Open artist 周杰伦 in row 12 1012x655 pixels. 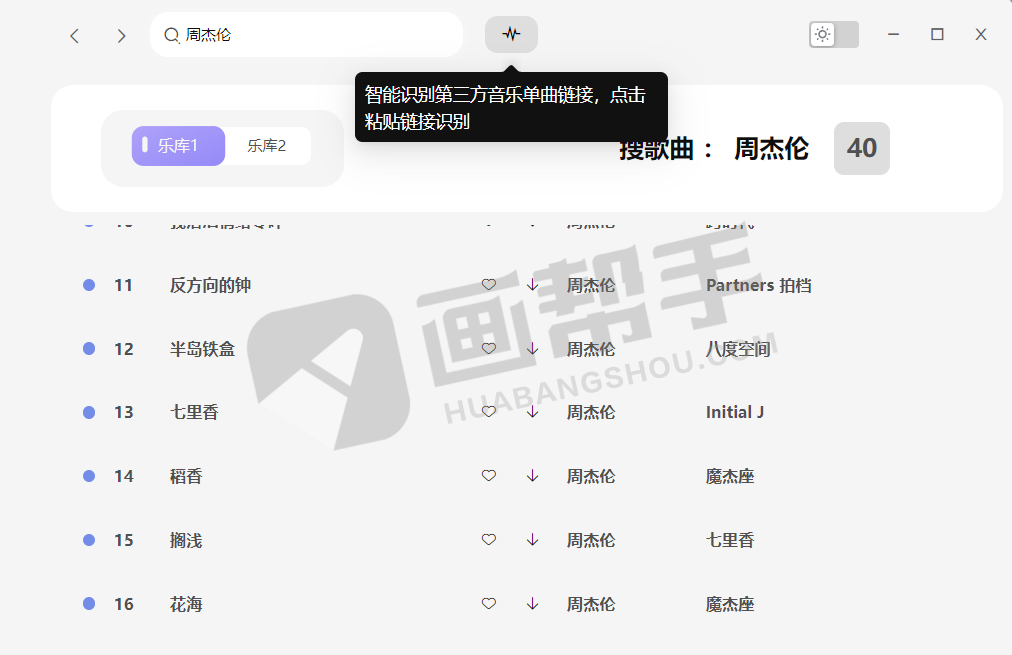tap(591, 349)
